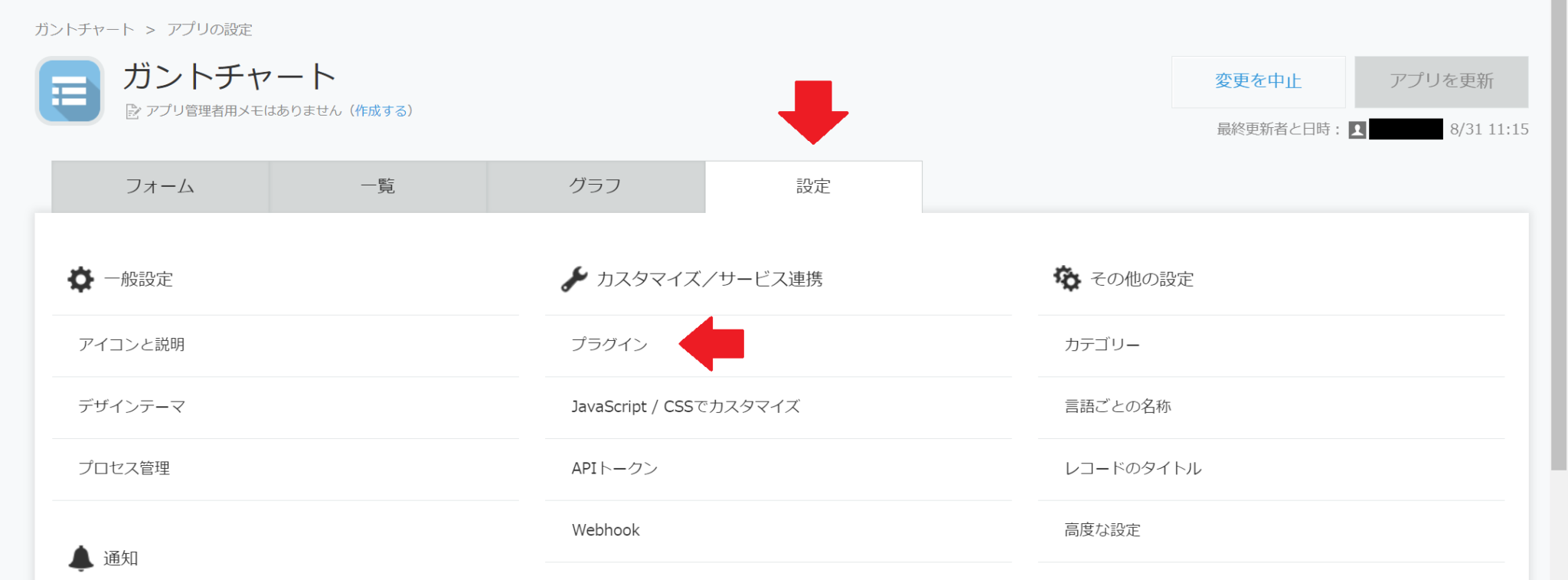Click the アプリを更新 button
The image size is (1568, 580).
tap(1441, 81)
